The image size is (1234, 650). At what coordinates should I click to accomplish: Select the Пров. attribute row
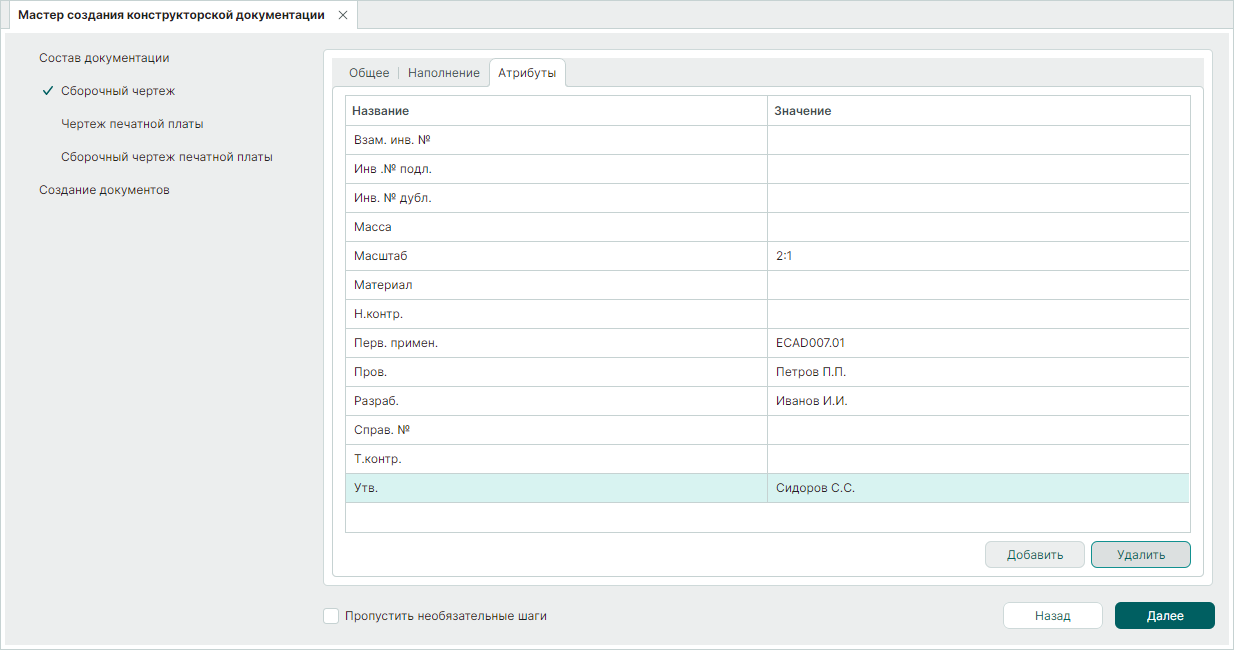555,372
